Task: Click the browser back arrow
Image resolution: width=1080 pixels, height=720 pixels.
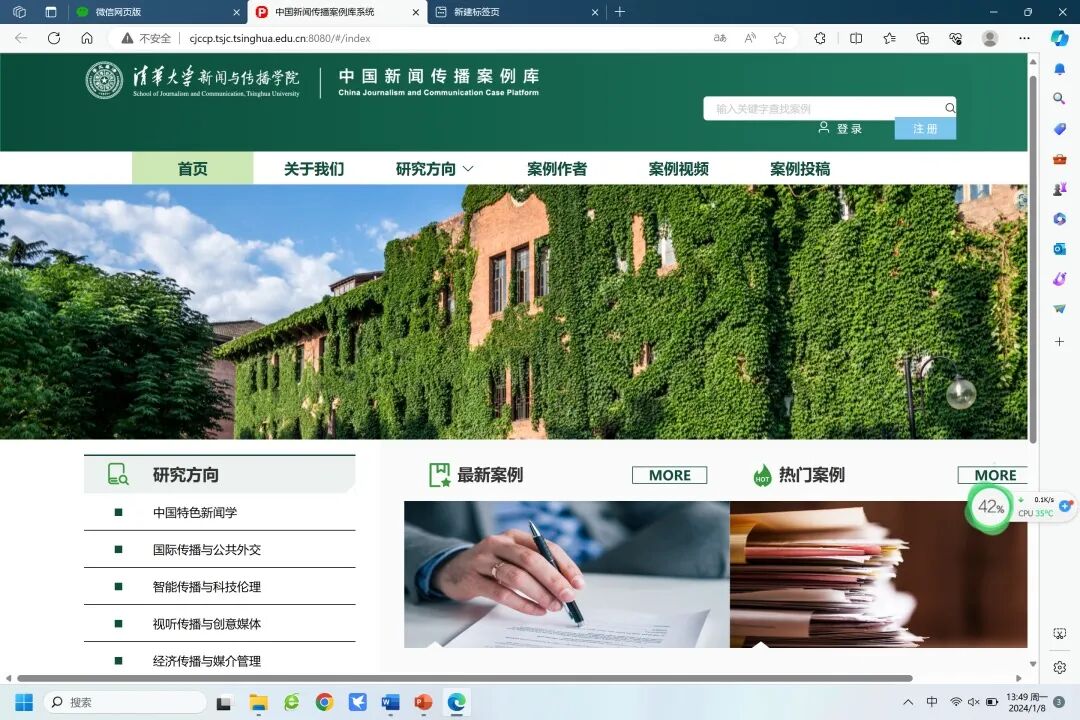Action: (21, 38)
